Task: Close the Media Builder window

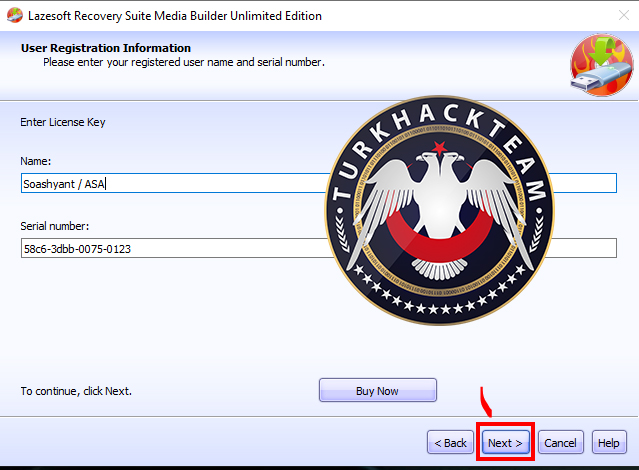Action: point(624,15)
